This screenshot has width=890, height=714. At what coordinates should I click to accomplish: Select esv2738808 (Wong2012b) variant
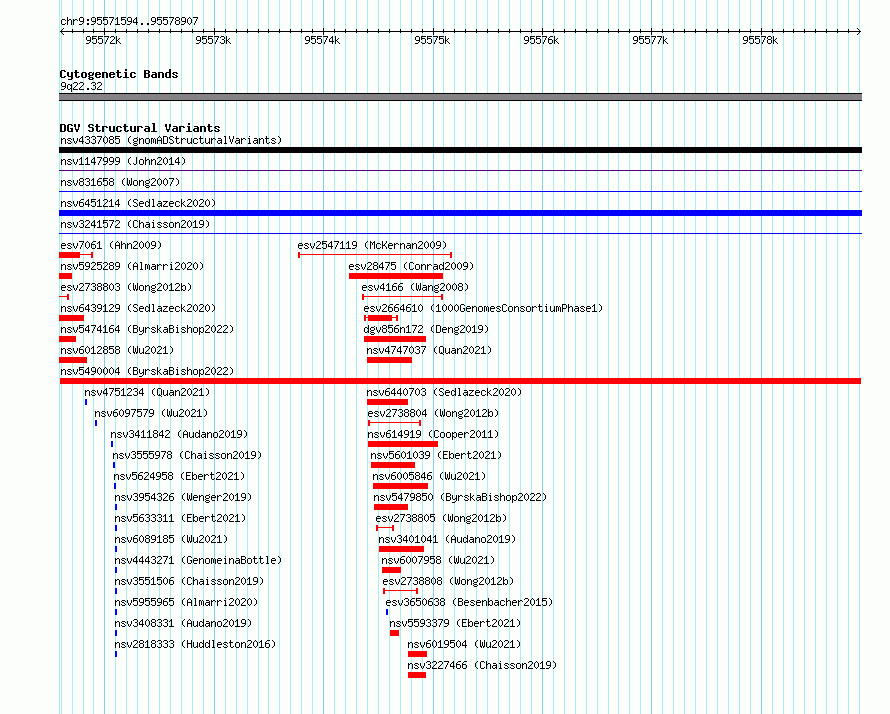click(x=448, y=581)
